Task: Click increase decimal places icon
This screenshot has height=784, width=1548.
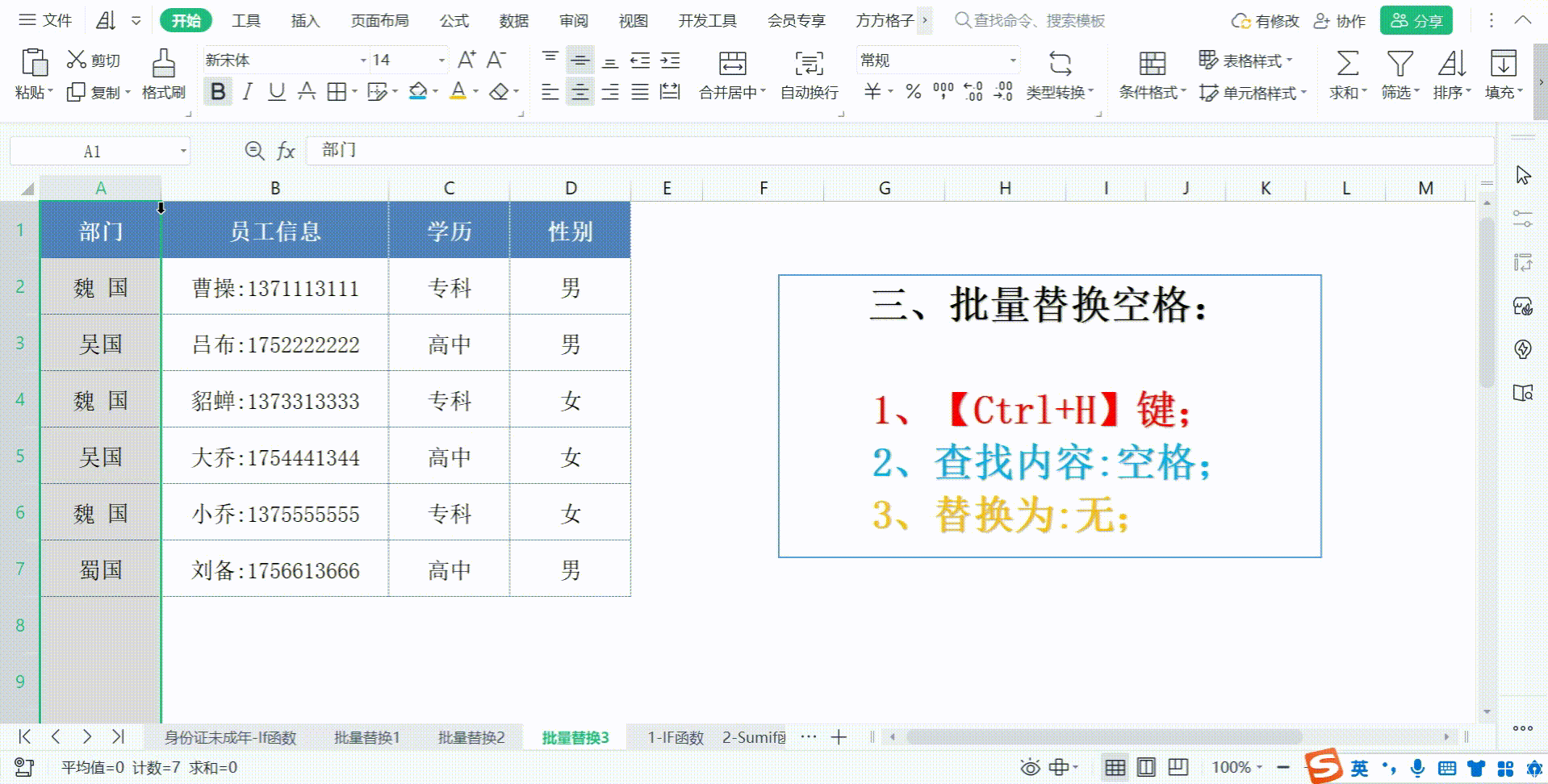Action: [973, 92]
